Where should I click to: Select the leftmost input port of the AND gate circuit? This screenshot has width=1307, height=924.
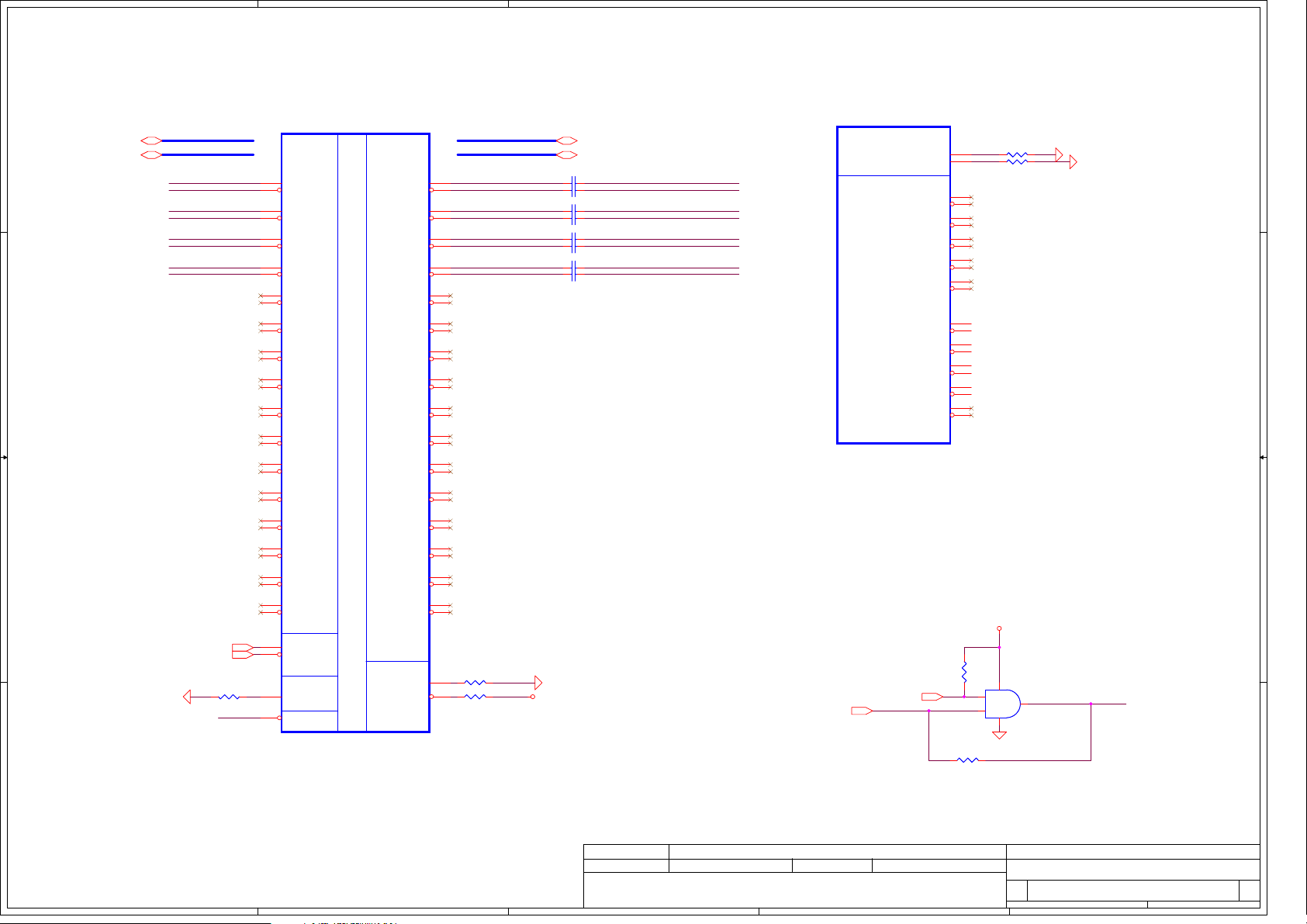[x=862, y=711]
